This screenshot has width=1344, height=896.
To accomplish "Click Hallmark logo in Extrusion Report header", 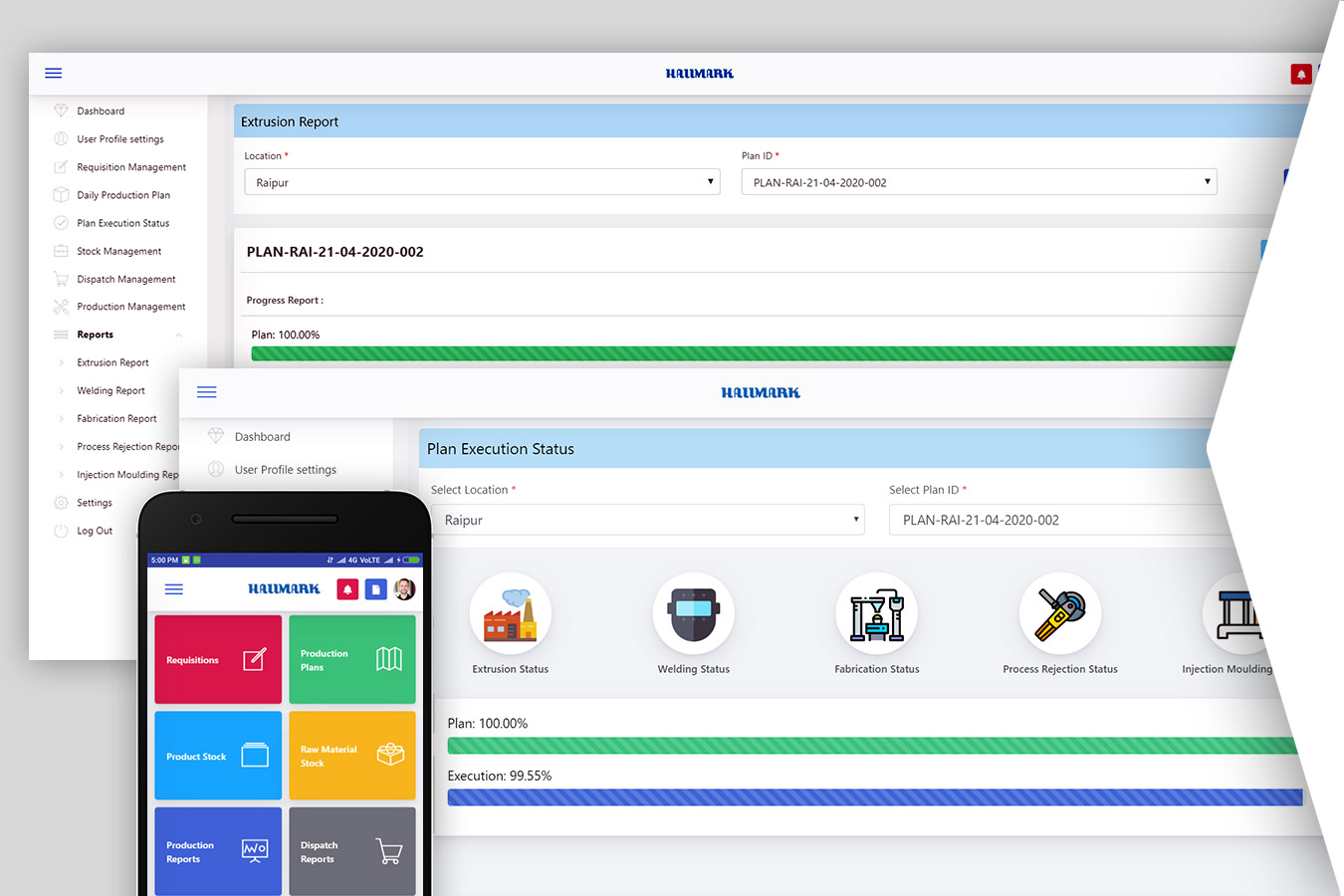I will pyautogui.click(x=700, y=74).
